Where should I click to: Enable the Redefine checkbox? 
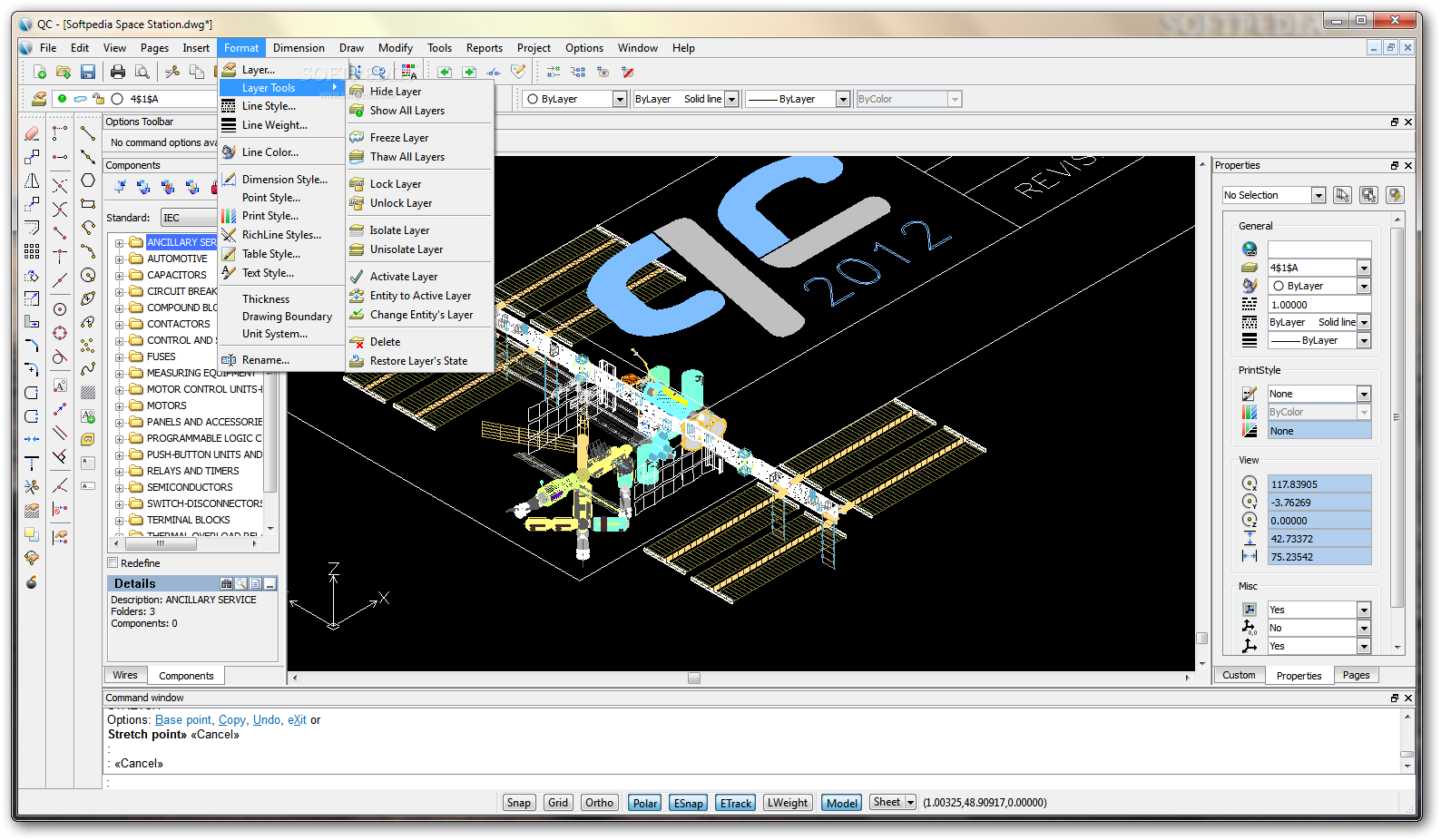pos(113,563)
